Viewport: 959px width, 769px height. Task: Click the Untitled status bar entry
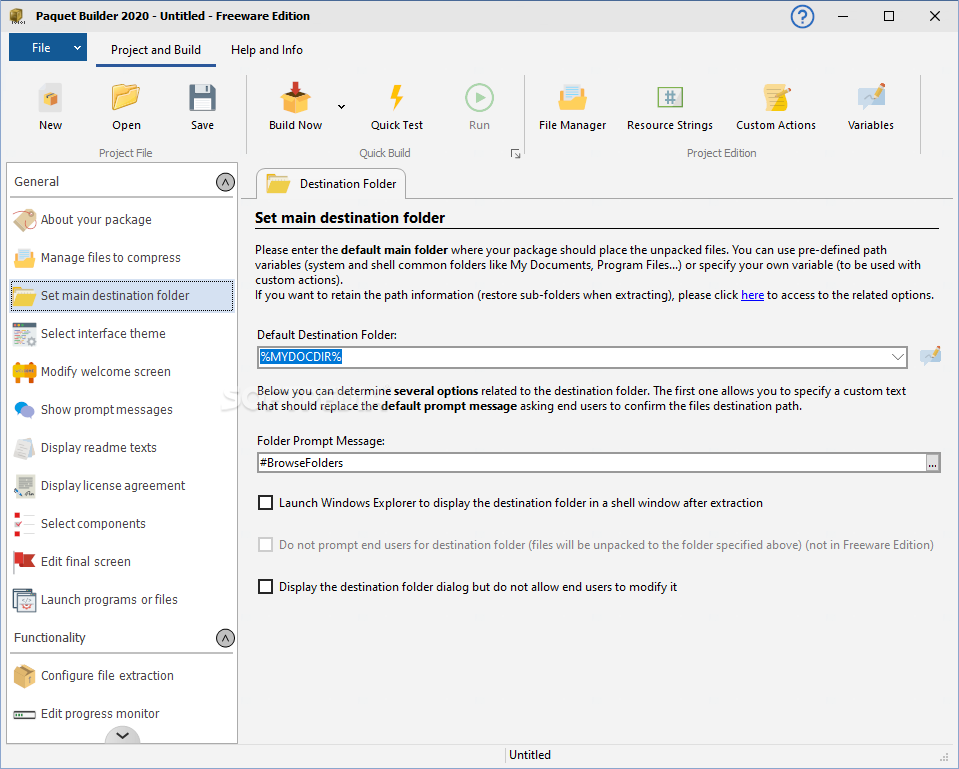pyautogui.click(x=530, y=755)
